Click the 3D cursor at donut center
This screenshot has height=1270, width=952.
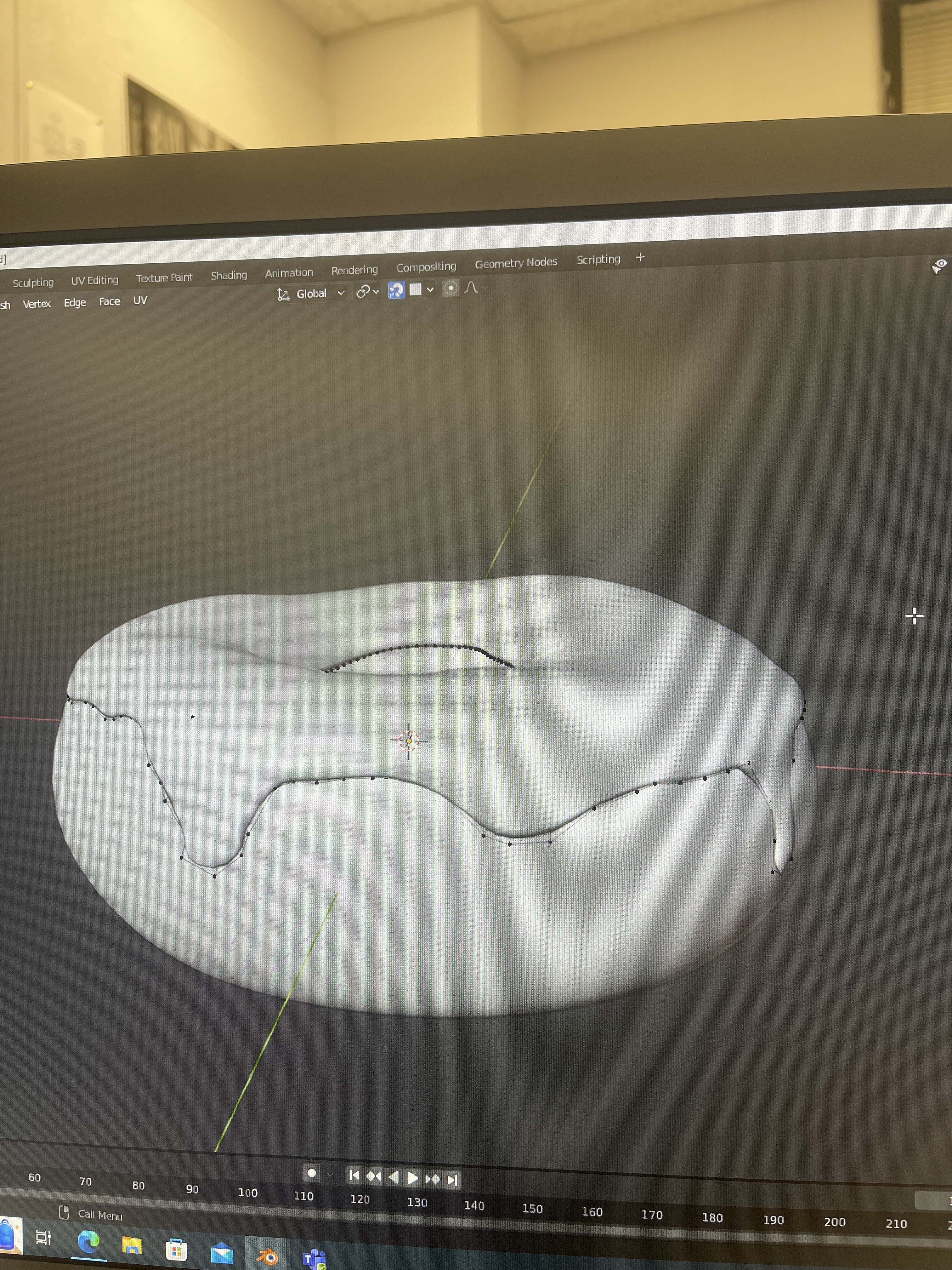[409, 741]
